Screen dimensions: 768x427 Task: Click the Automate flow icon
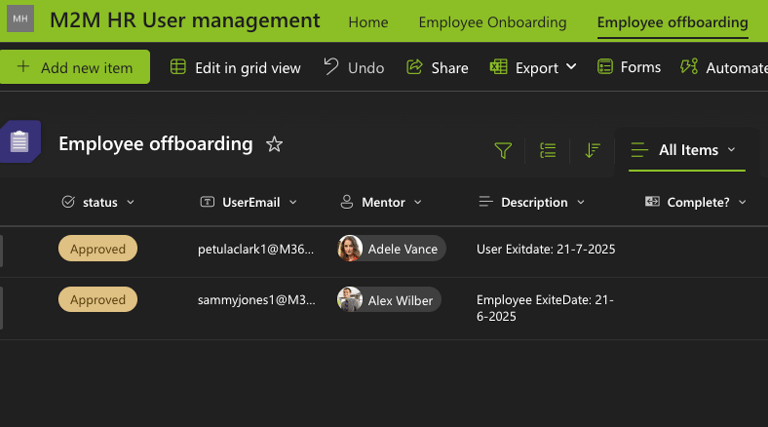tap(689, 67)
